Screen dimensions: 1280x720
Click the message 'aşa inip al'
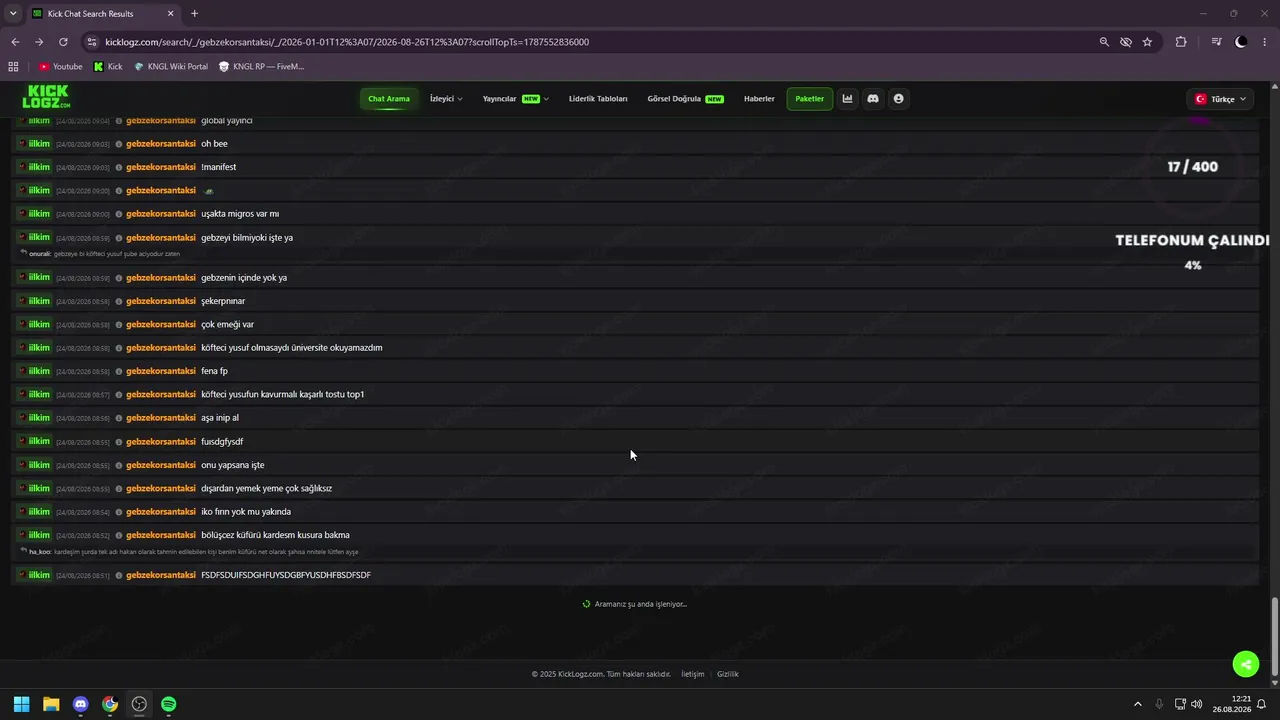[220, 418]
